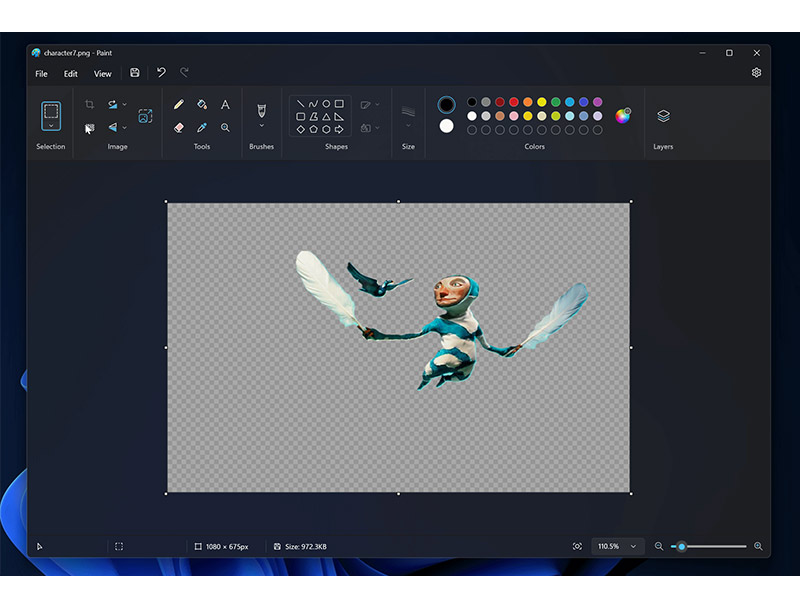Click the Size: 972.3KB status text

306,546
